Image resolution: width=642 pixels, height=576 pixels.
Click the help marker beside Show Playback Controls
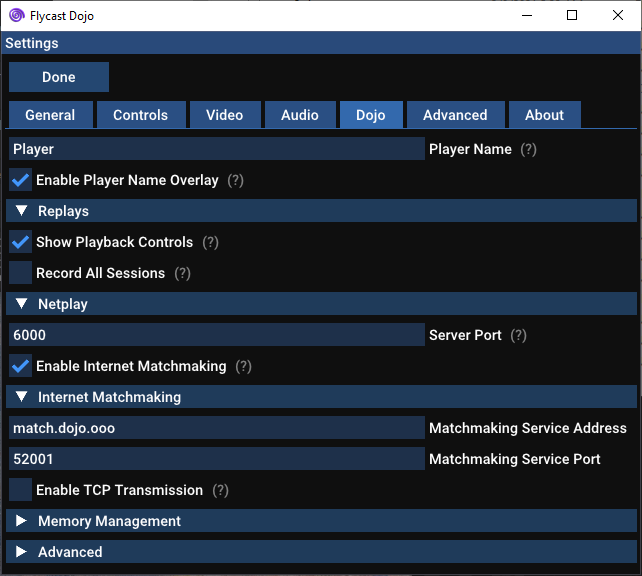click(x=210, y=242)
